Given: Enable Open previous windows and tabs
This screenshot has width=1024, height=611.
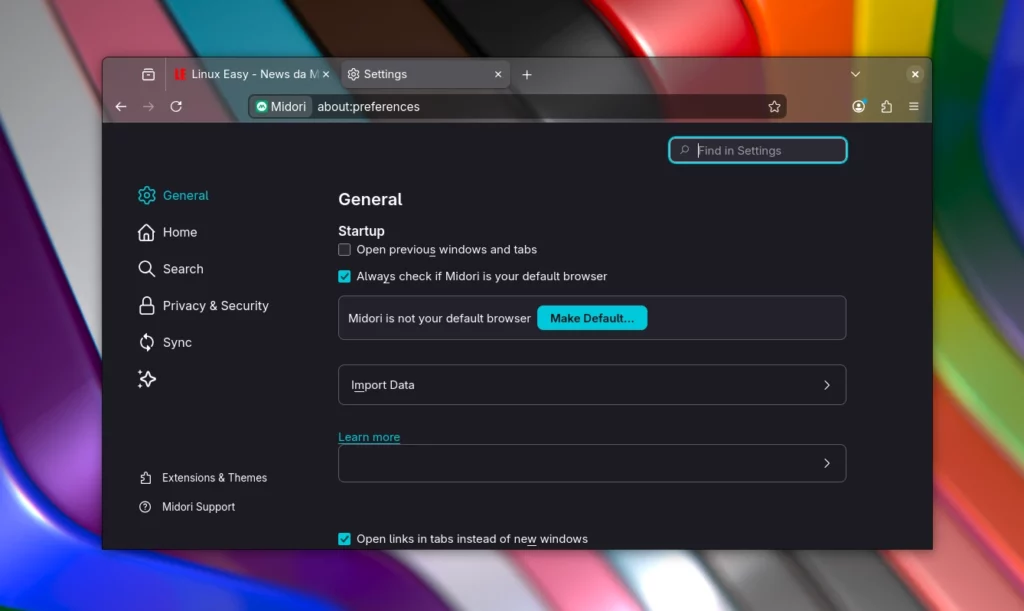Looking at the screenshot, I should click(x=344, y=249).
